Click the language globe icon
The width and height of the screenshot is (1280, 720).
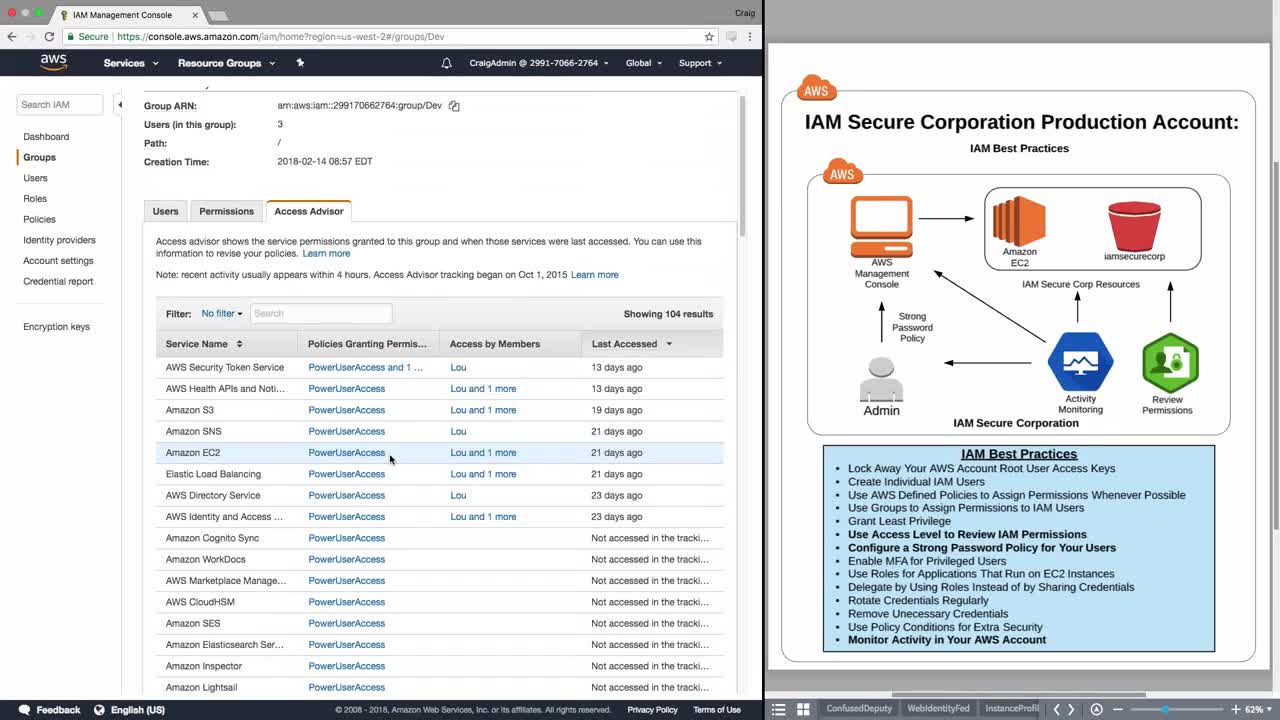[99, 710]
